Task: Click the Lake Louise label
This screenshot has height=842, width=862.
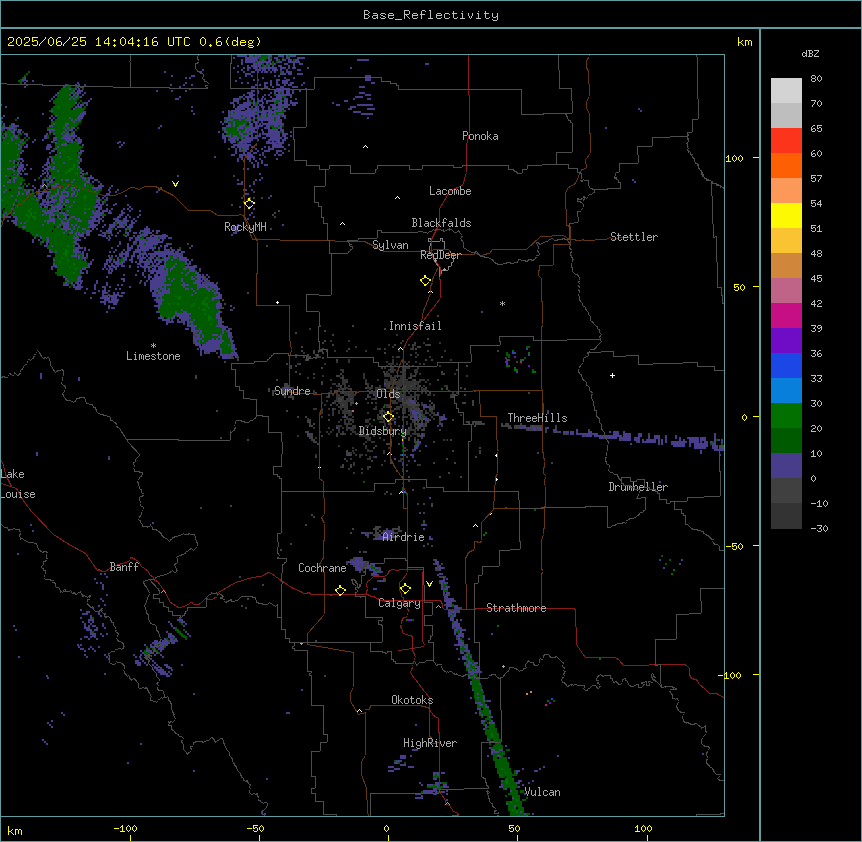Action: (18, 484)
